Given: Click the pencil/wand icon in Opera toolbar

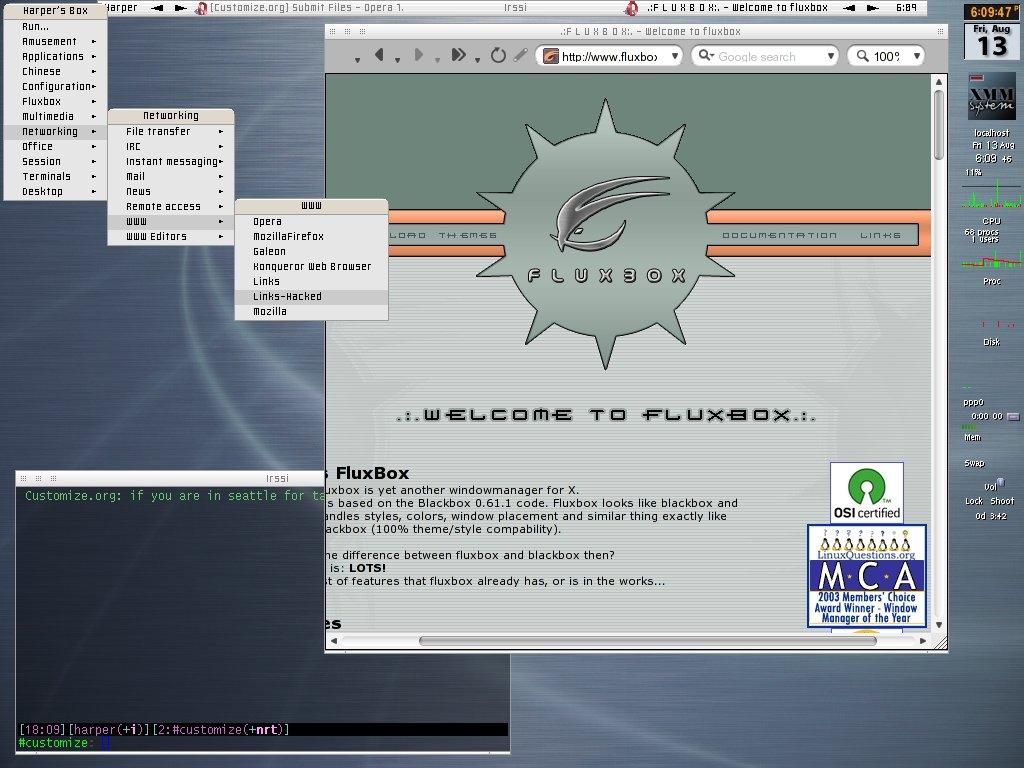Looking at the screenshot, I should click(520, 56).
